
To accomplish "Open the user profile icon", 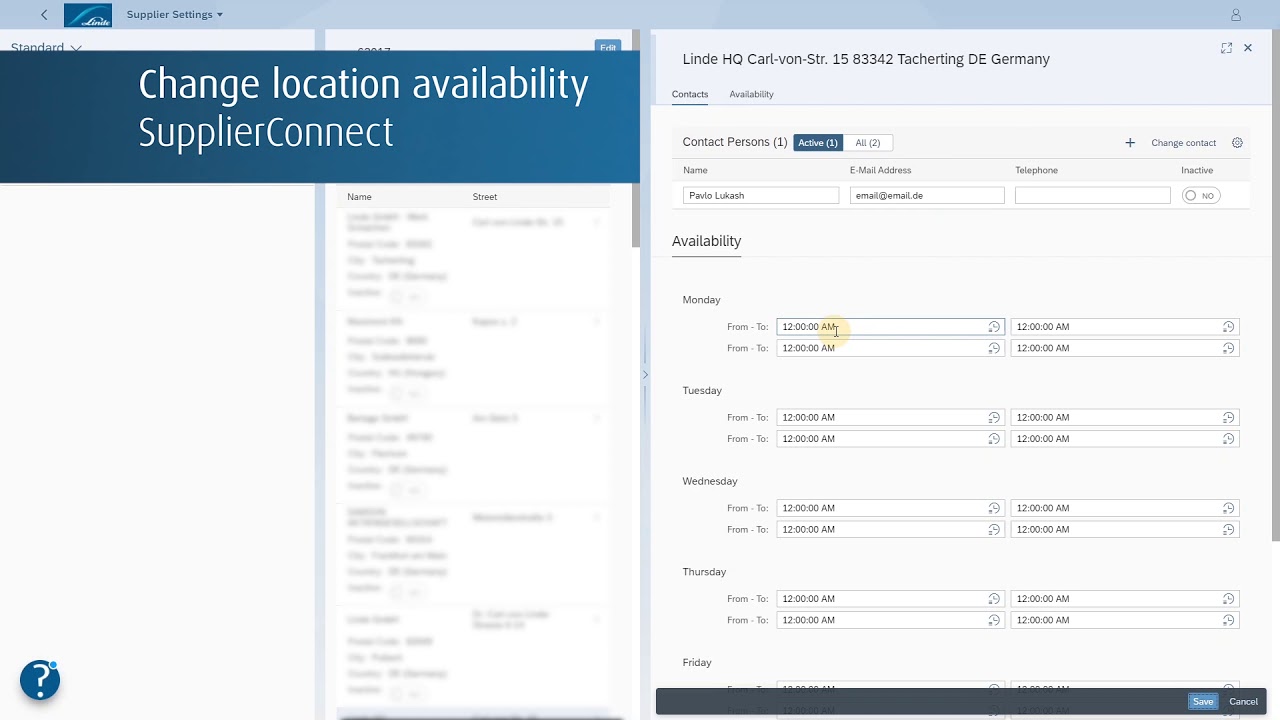I will pos(1236,15).
